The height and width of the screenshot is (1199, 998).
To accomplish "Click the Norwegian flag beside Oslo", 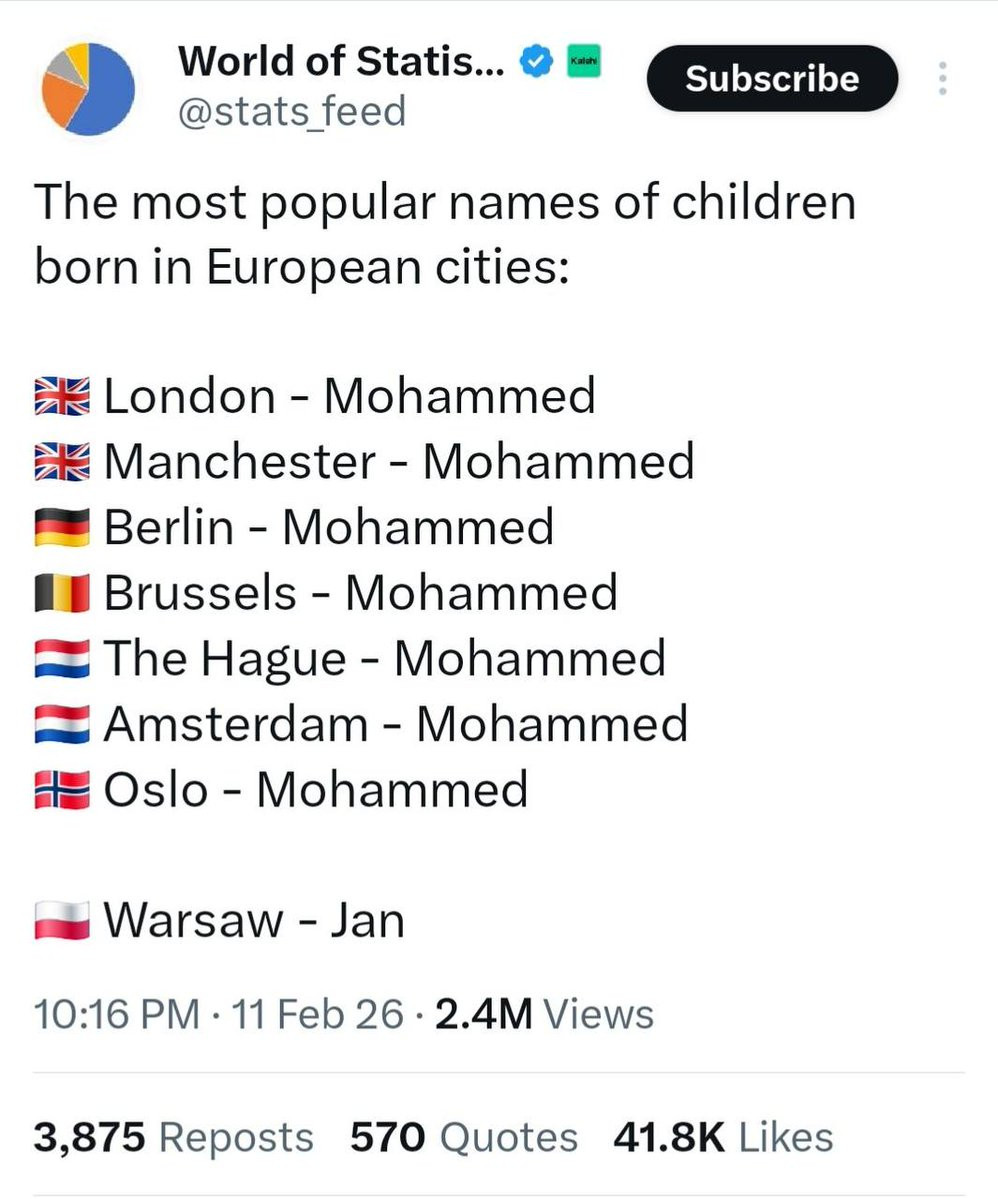I will [63, 791].
